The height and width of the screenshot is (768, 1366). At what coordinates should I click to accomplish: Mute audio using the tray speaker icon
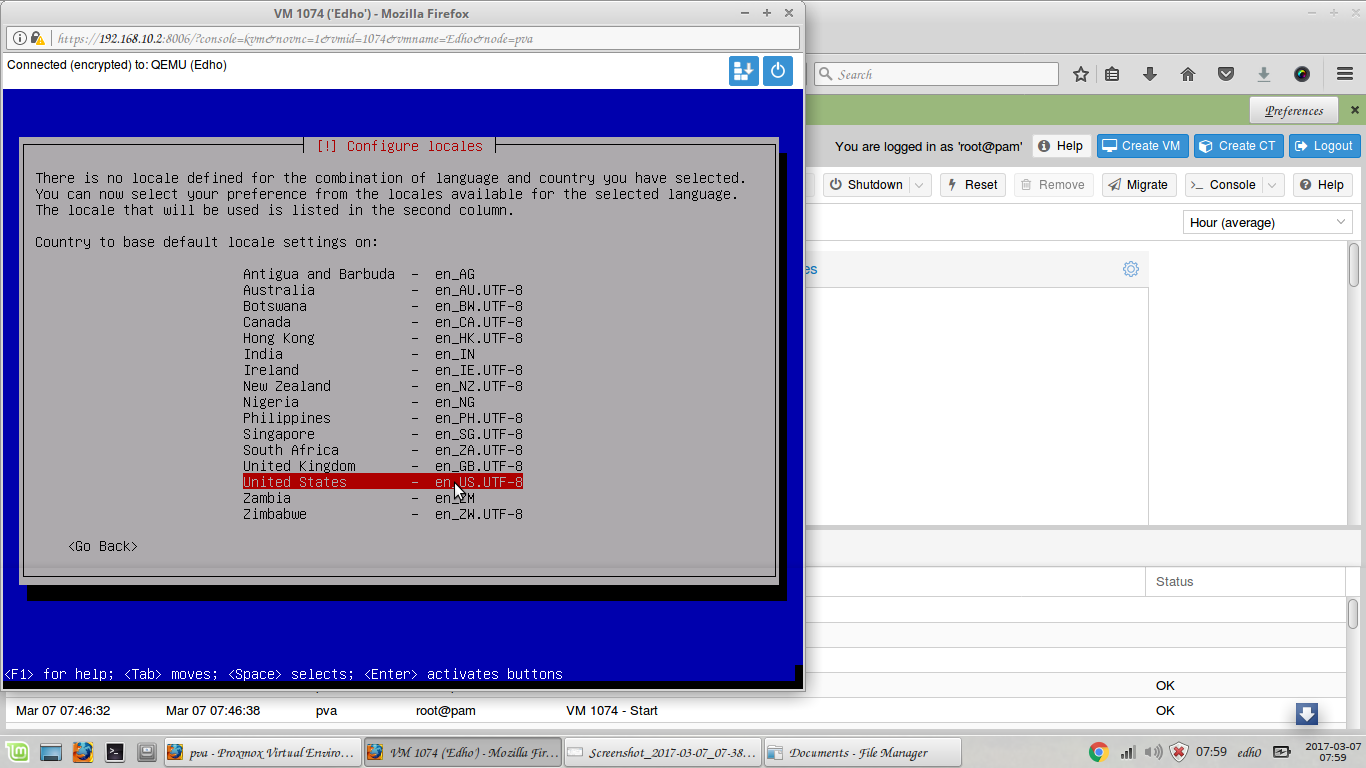point(1152,751)
